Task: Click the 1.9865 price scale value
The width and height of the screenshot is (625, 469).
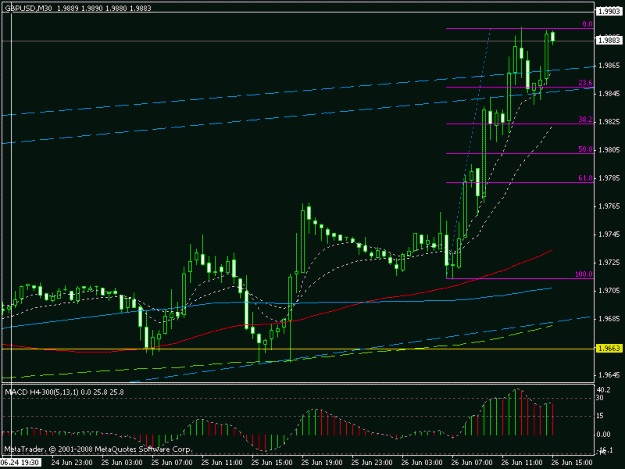Action: 609,65
